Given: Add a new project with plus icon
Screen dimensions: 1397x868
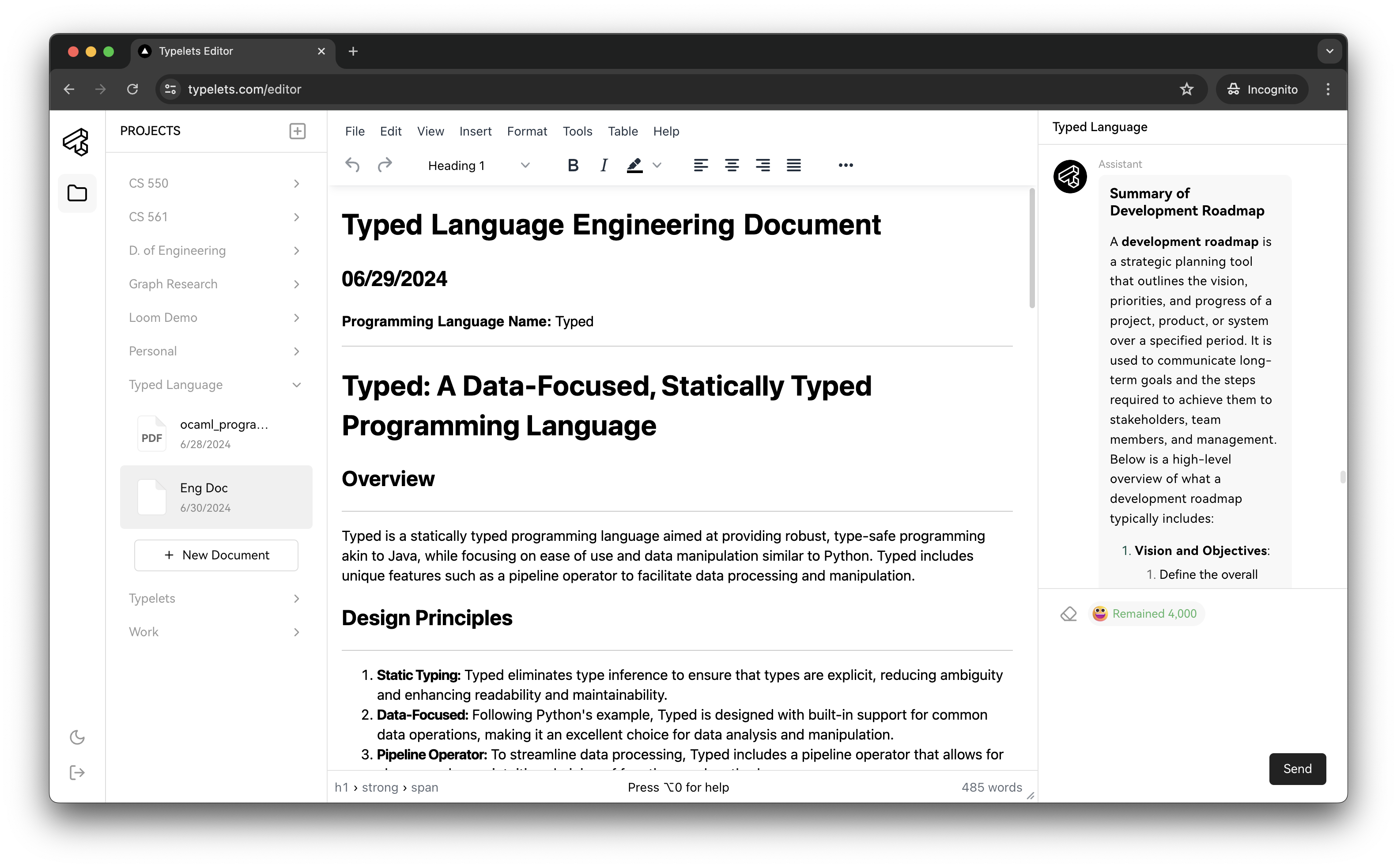Looking at the screenshot, I should [x=297, y=131].
